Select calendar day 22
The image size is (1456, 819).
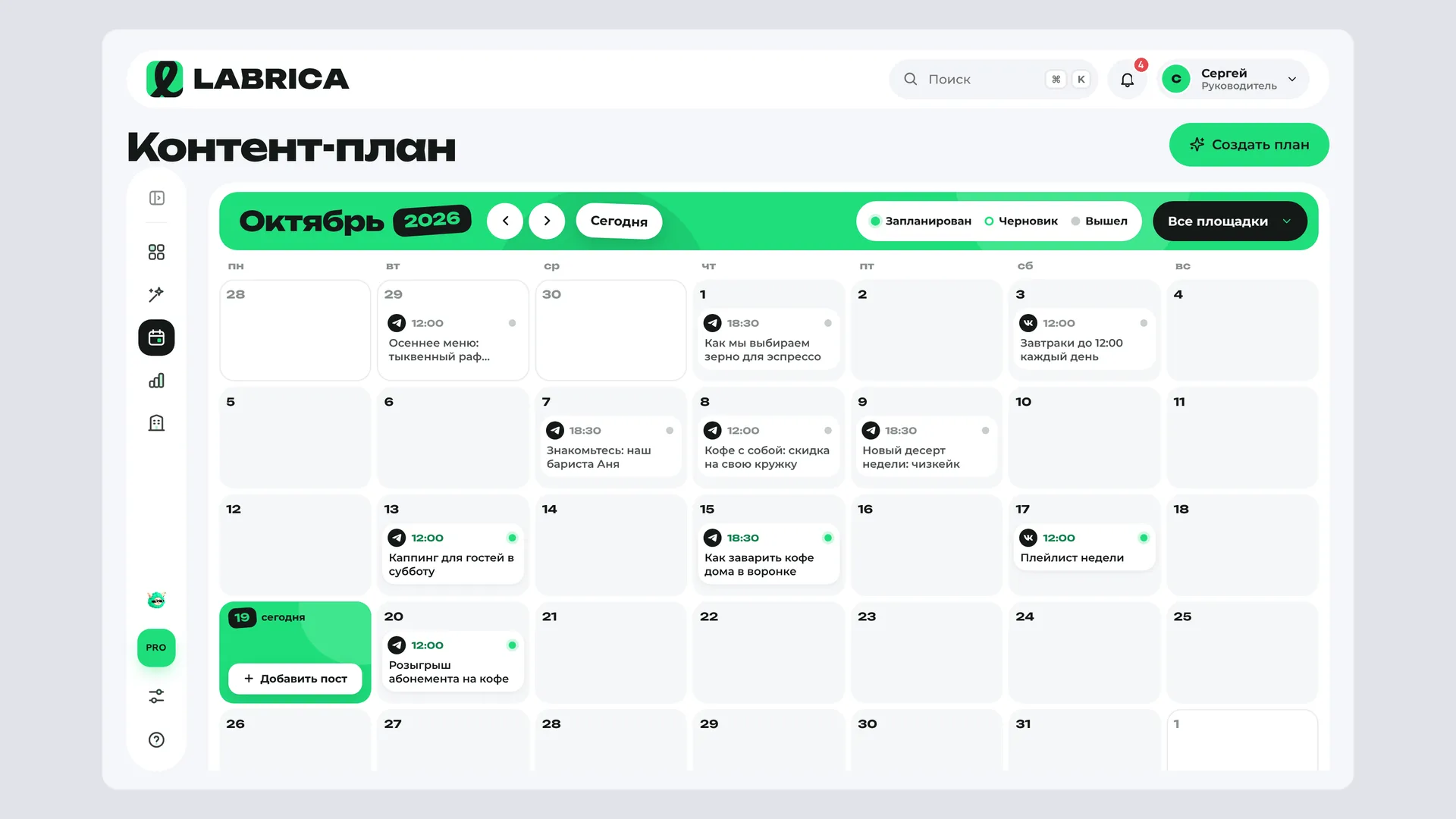(768, 652)
